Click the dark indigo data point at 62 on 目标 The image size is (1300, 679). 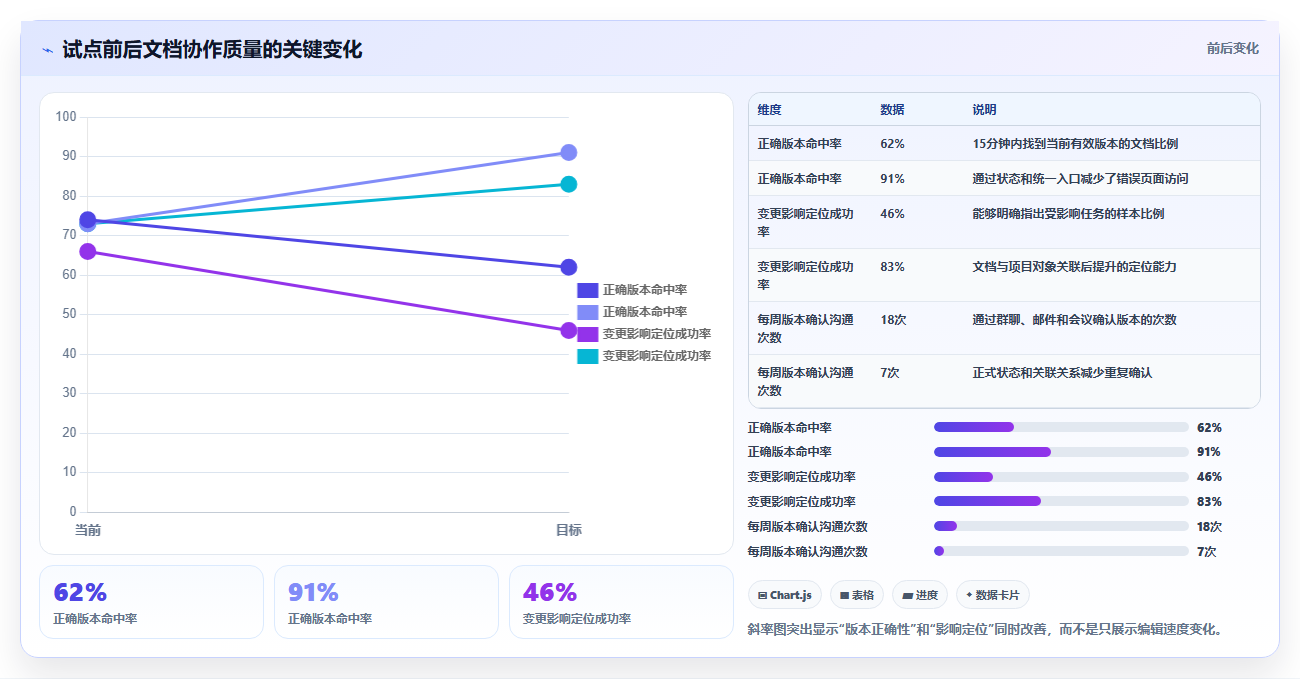pyautogui.click(x=568, y=267)
